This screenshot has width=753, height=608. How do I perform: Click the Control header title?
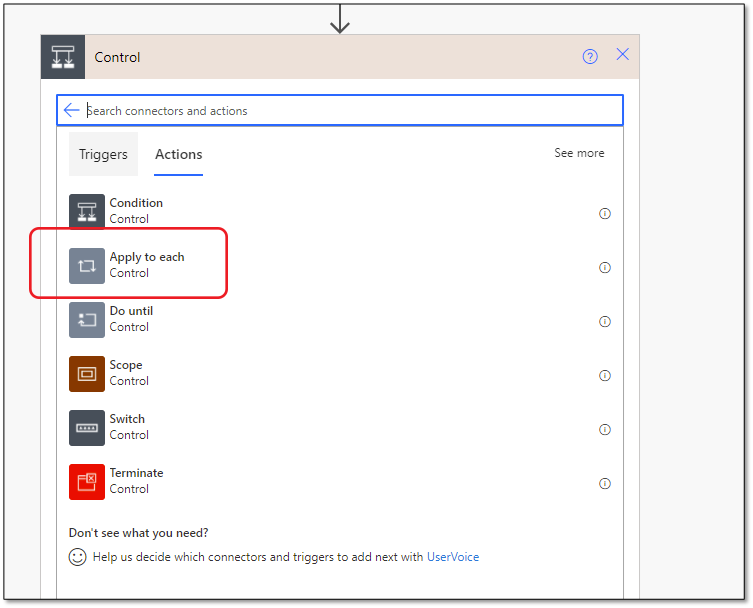pos(117,57)
